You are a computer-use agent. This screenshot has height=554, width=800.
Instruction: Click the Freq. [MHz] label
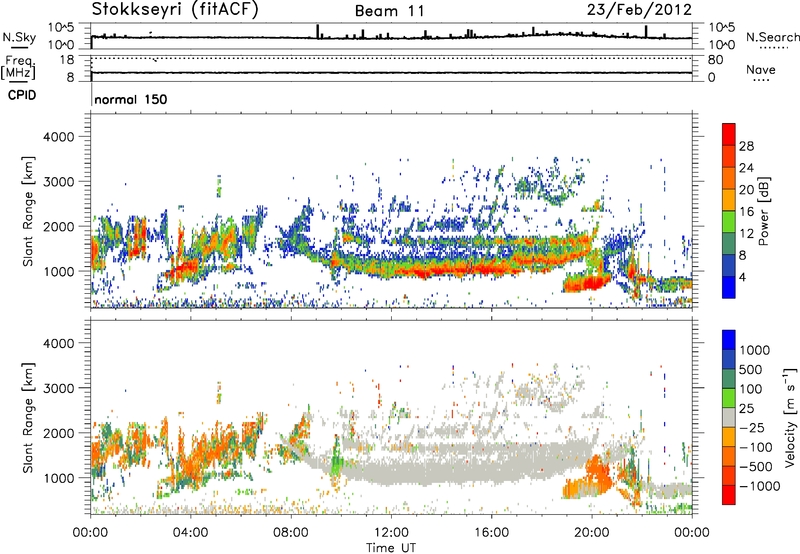click(x=18, y=68)
